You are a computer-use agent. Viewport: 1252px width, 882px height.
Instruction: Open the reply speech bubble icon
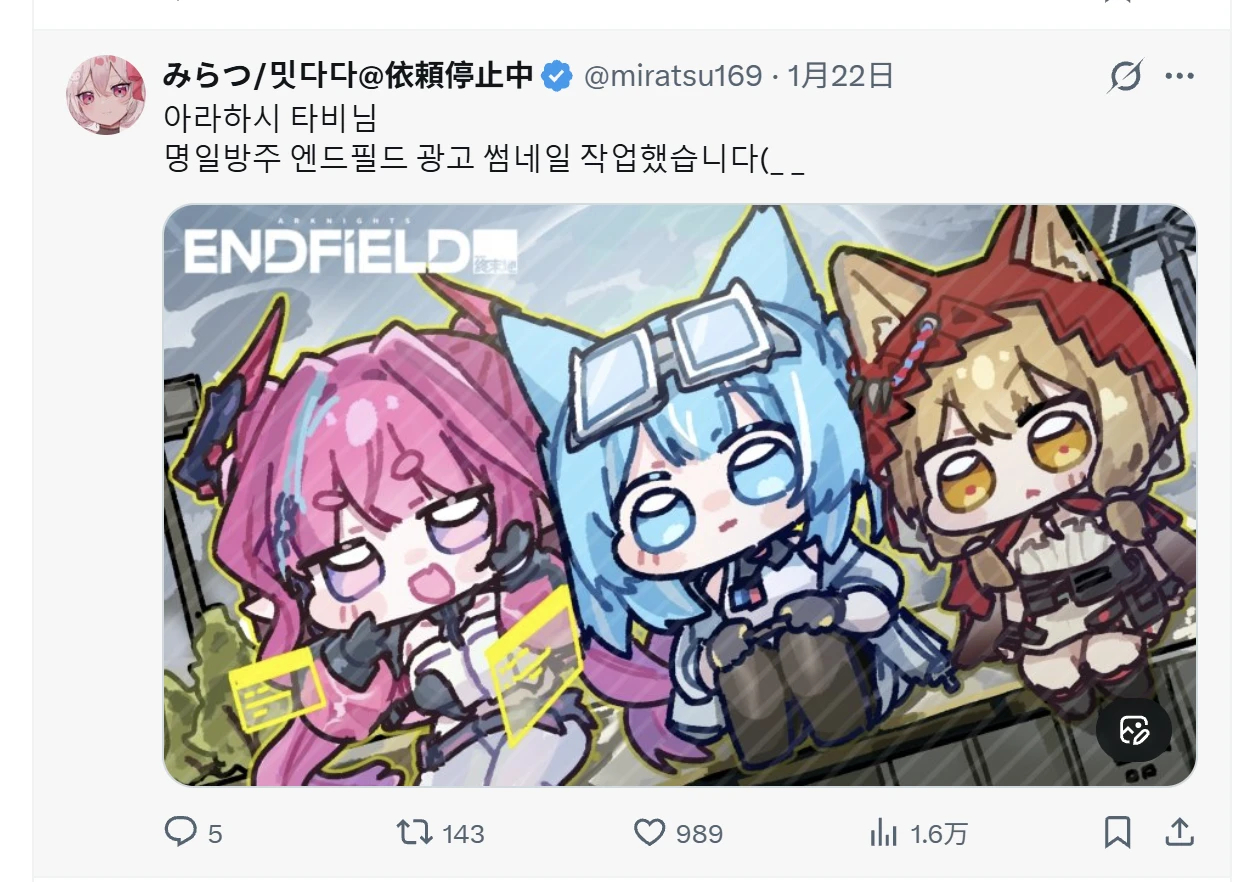pos(181,832)
